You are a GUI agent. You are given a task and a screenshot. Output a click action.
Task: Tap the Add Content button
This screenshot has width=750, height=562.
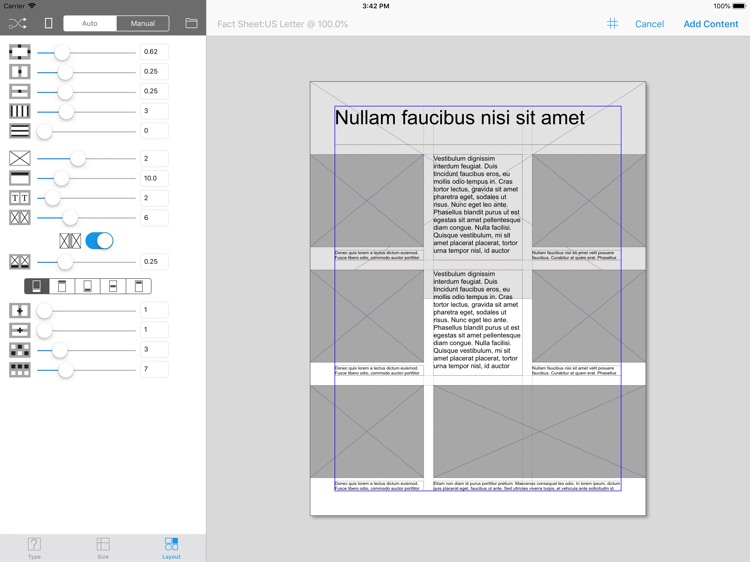[x=710, y=24]
